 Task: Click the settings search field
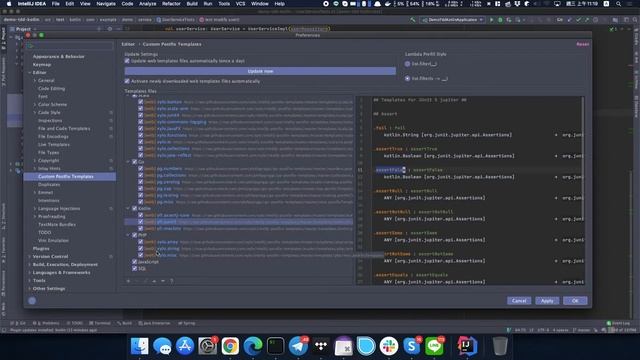point(70,46)
